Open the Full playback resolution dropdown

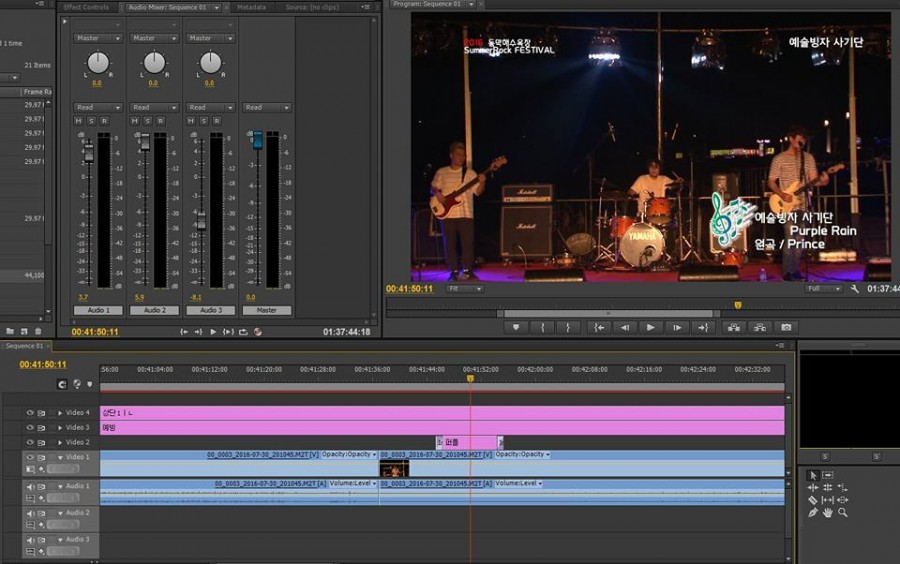point(824,289)
